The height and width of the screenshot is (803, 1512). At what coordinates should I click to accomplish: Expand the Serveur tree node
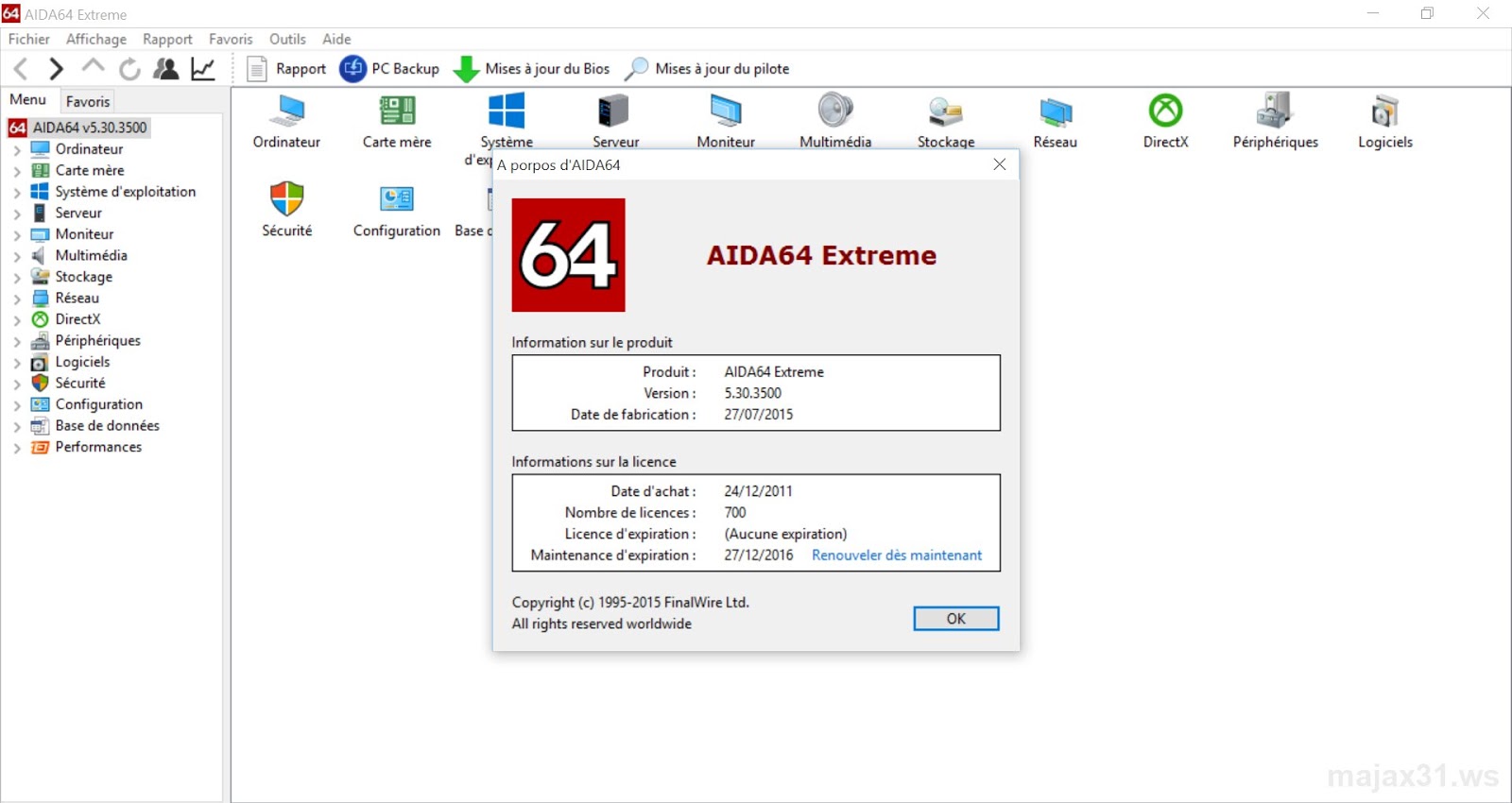tap(17, 214)
